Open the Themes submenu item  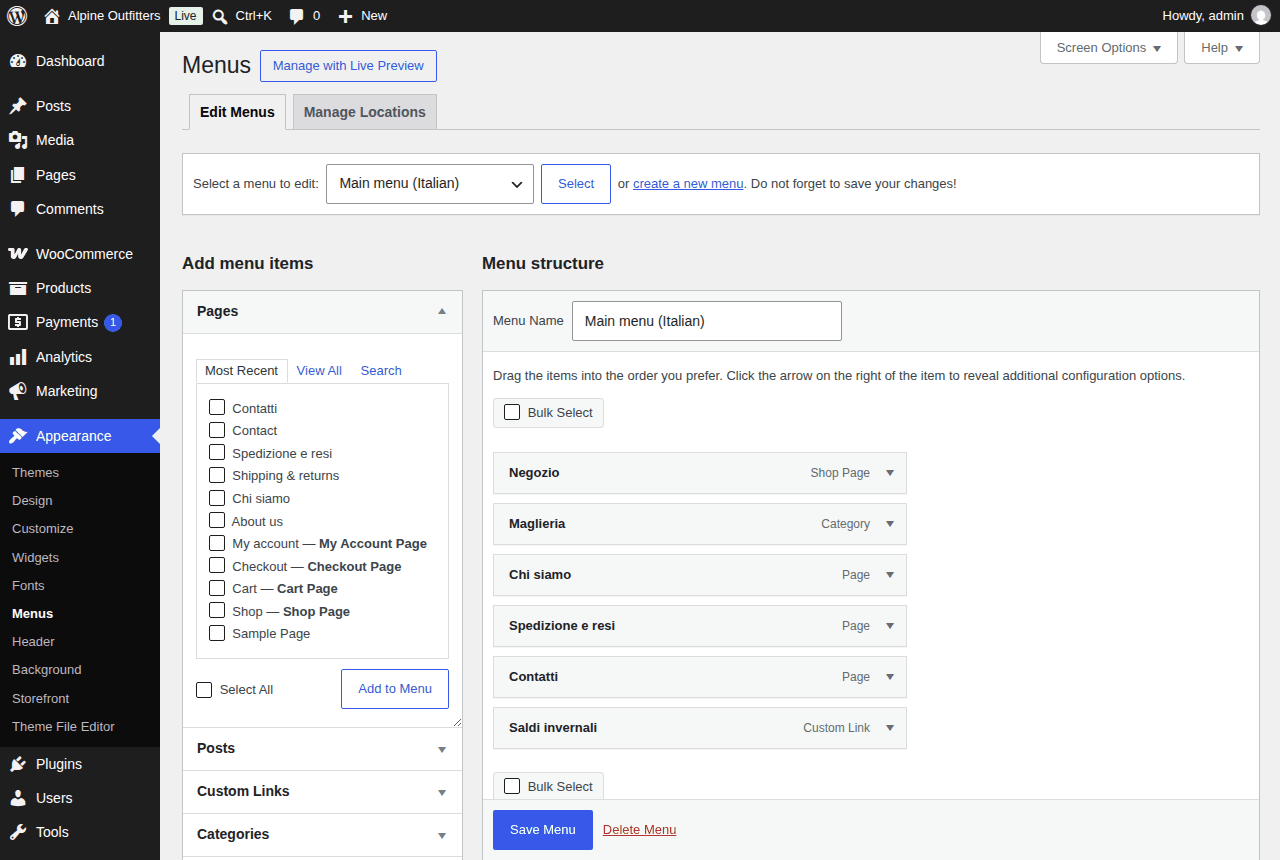(36, 473)
